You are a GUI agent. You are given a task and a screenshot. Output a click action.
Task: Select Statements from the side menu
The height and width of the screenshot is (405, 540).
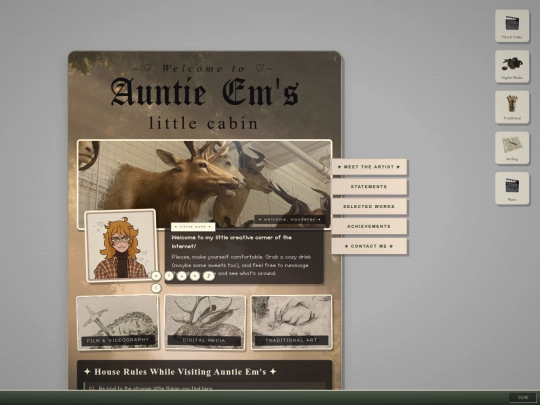coord(369,187)
